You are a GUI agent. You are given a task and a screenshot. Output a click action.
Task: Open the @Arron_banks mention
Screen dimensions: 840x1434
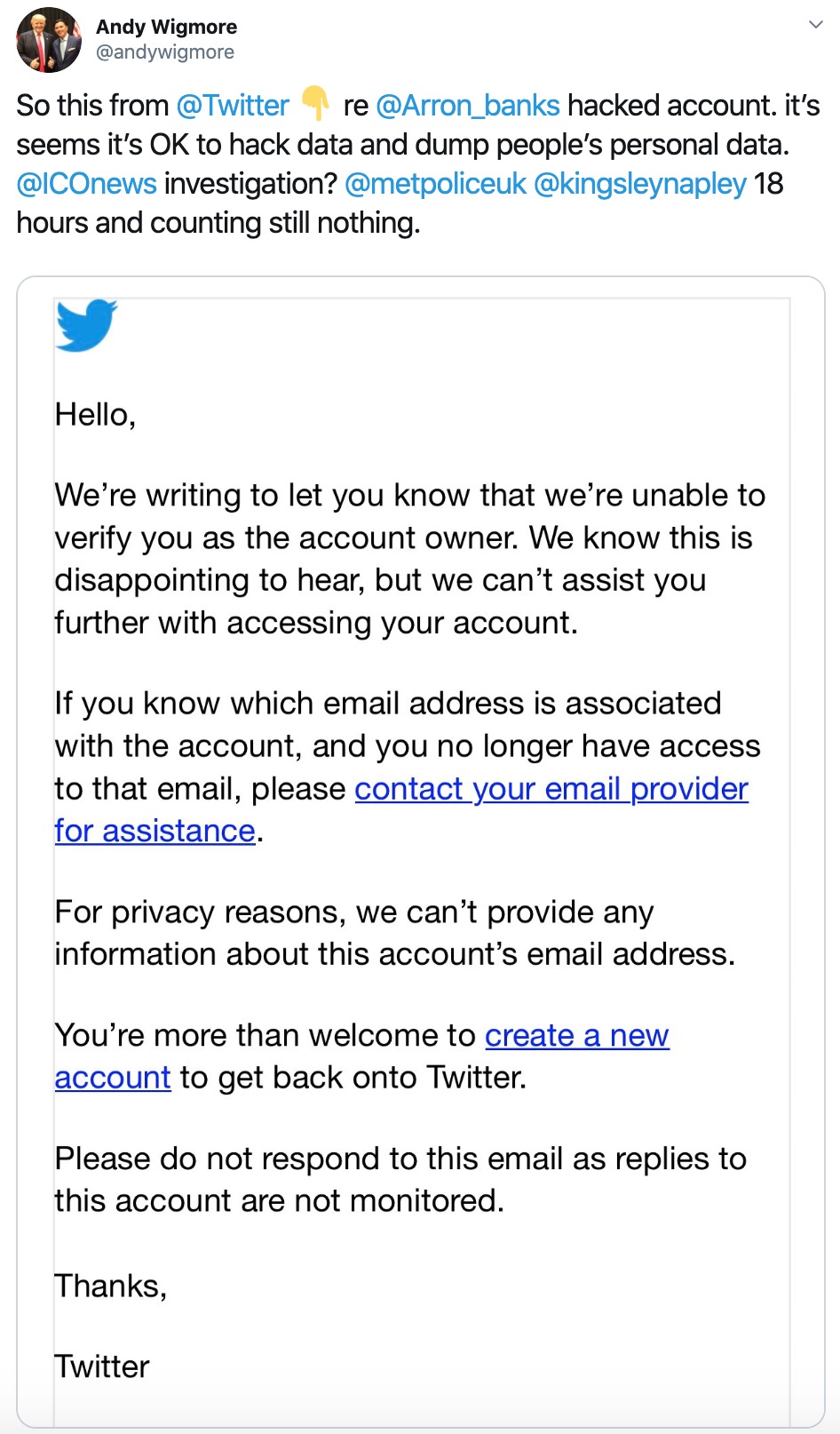click(468, 106)
